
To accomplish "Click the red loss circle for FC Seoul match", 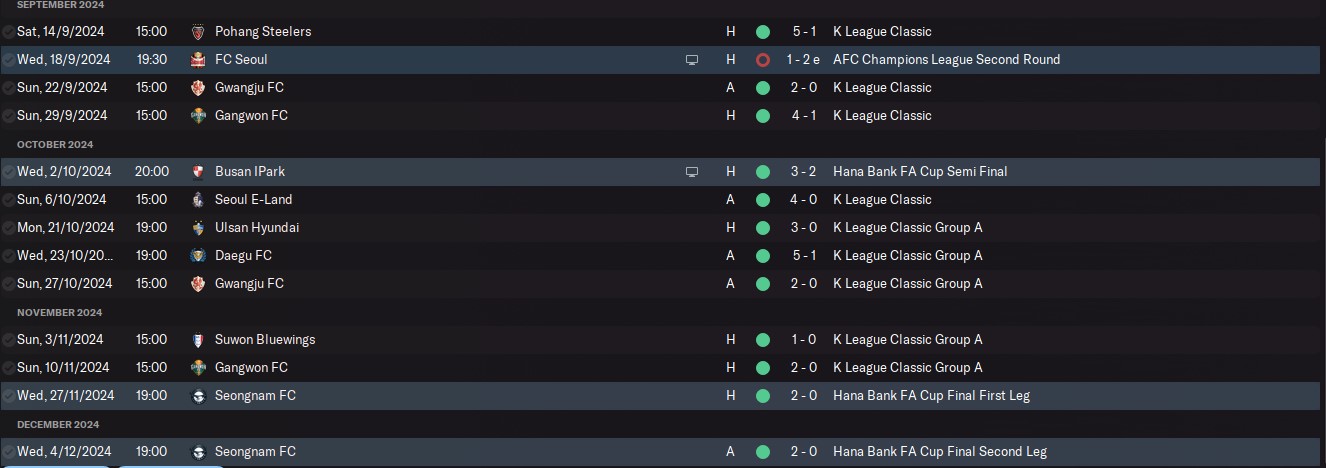I will (763, 60).
